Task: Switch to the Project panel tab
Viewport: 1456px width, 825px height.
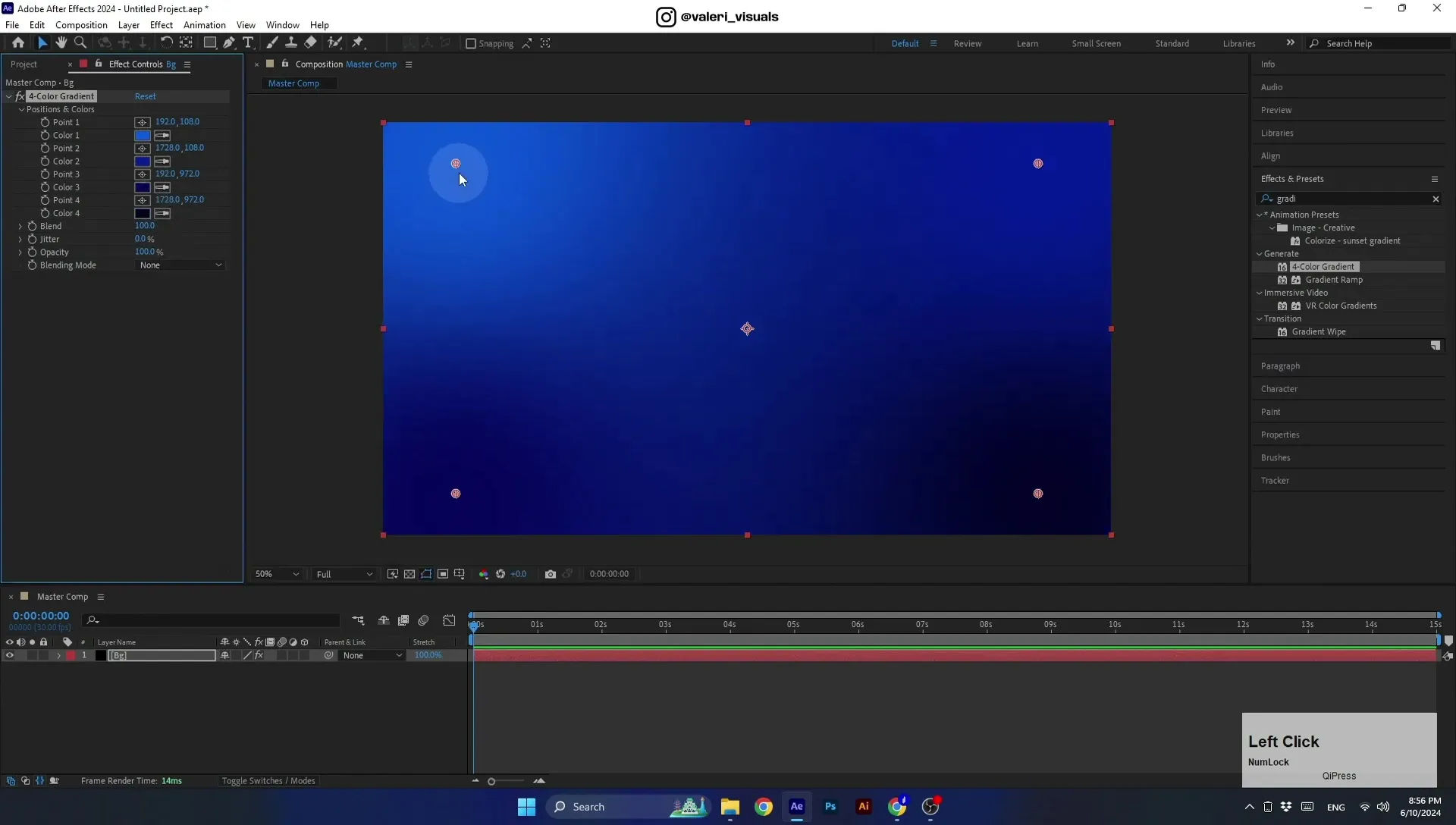Action: tap(24, 64)
